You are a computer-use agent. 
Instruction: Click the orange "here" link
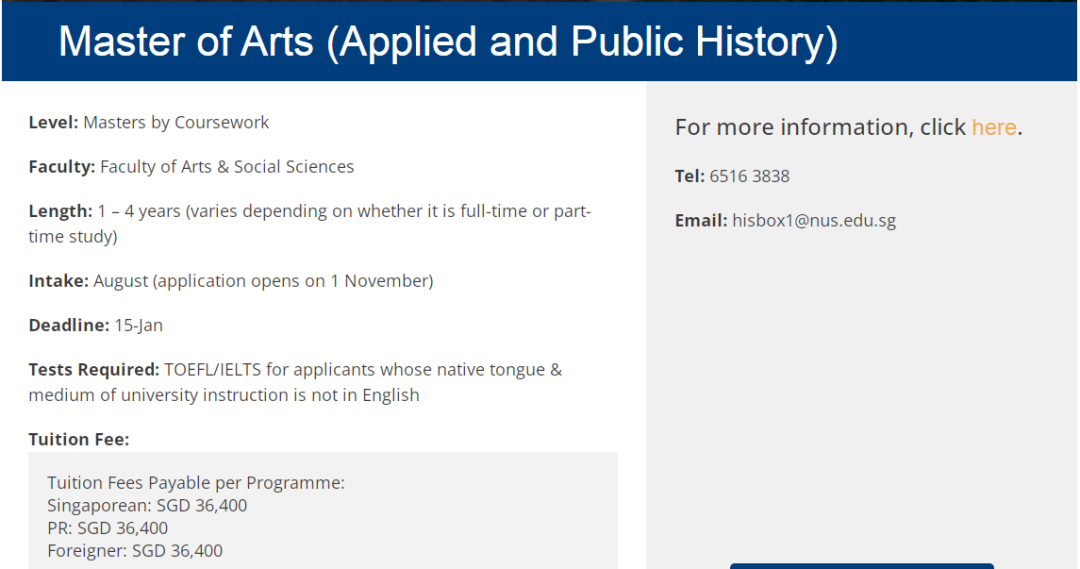point(993,127)
